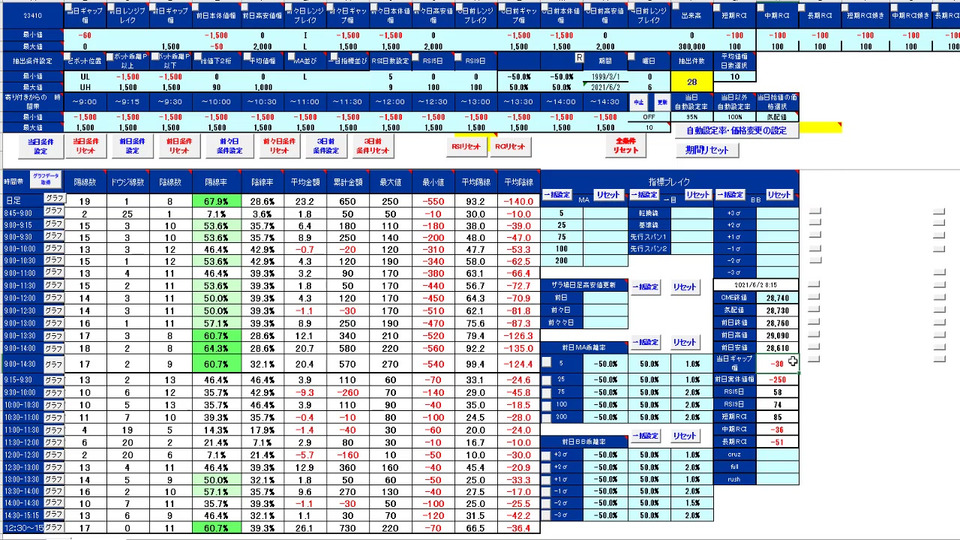Tick the +3σ checkbox in 前日BB乖離率

coord(546,456)
